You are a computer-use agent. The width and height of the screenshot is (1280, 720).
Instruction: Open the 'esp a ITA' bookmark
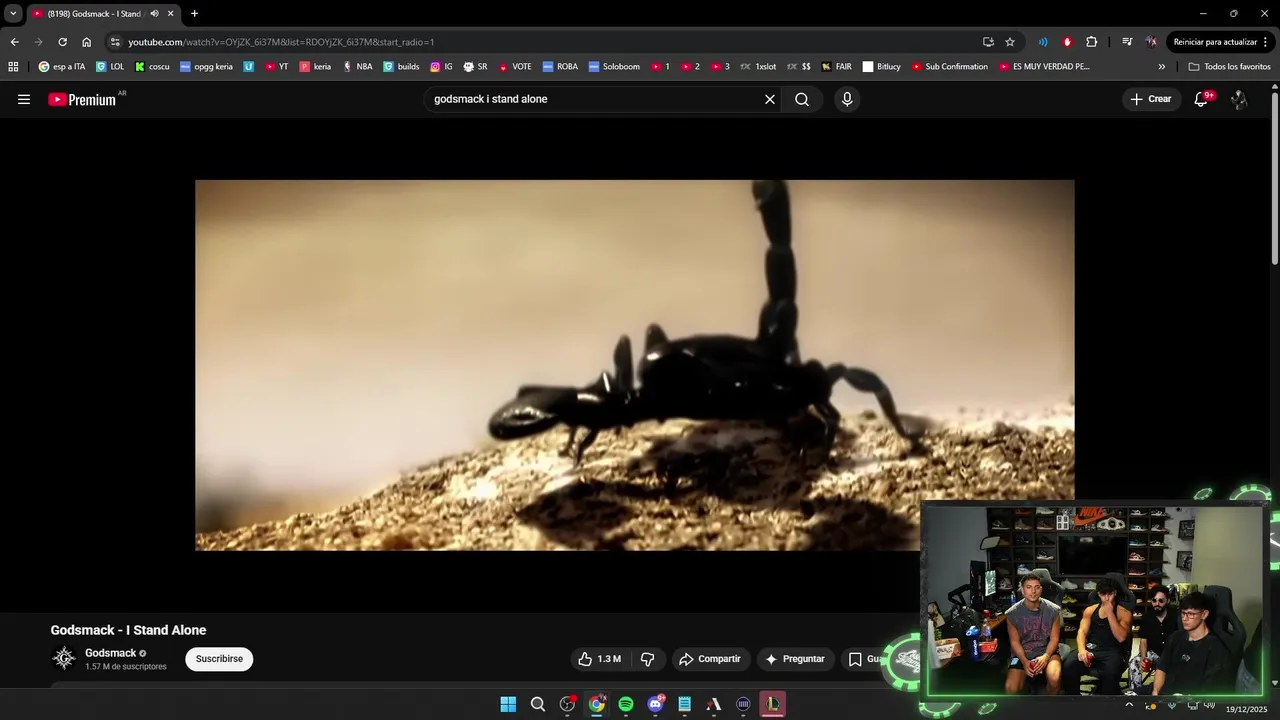click(61, 67)
